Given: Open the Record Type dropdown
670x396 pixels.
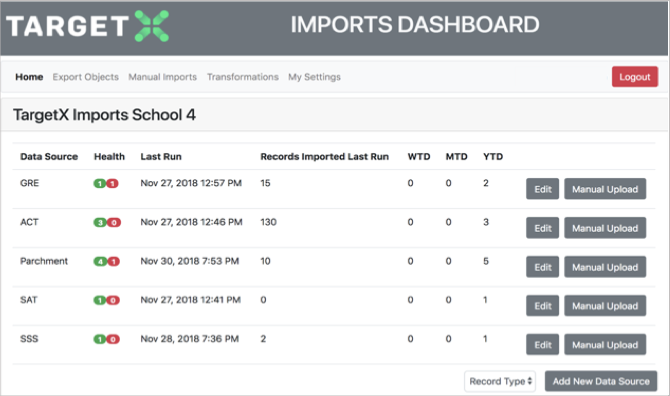Looking at the screenshot, I should (500, 381).
